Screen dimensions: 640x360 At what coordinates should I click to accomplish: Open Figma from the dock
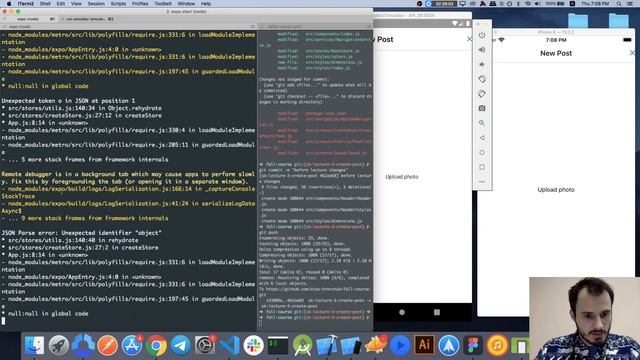click(x=473, y=345)
